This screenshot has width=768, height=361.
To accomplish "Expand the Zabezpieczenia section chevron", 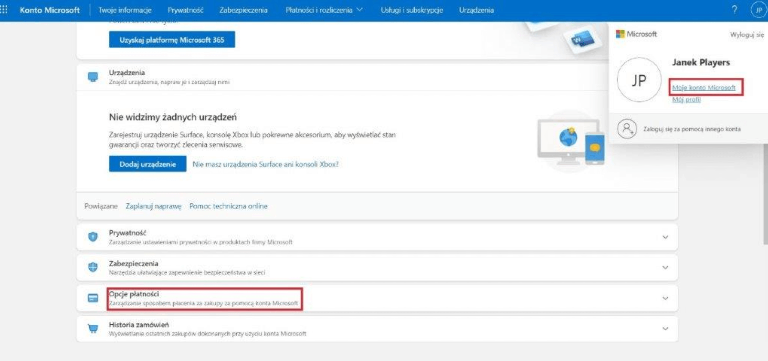I will 665,267.
